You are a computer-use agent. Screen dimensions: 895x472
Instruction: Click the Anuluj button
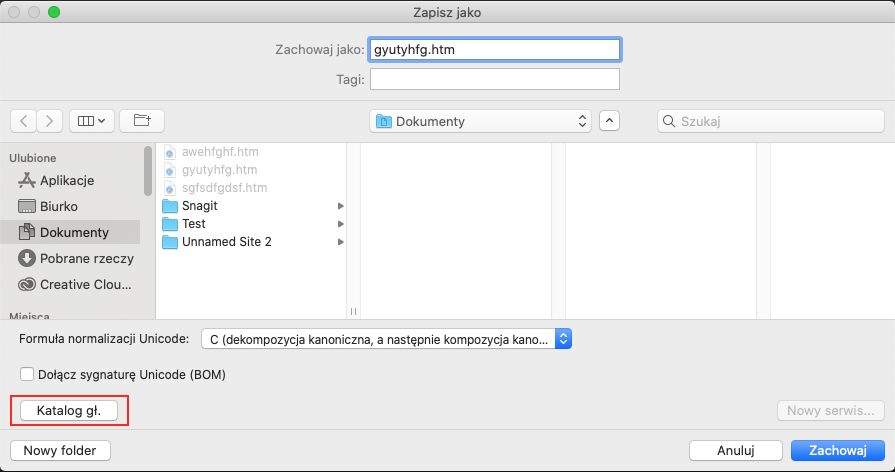[735, 450]
